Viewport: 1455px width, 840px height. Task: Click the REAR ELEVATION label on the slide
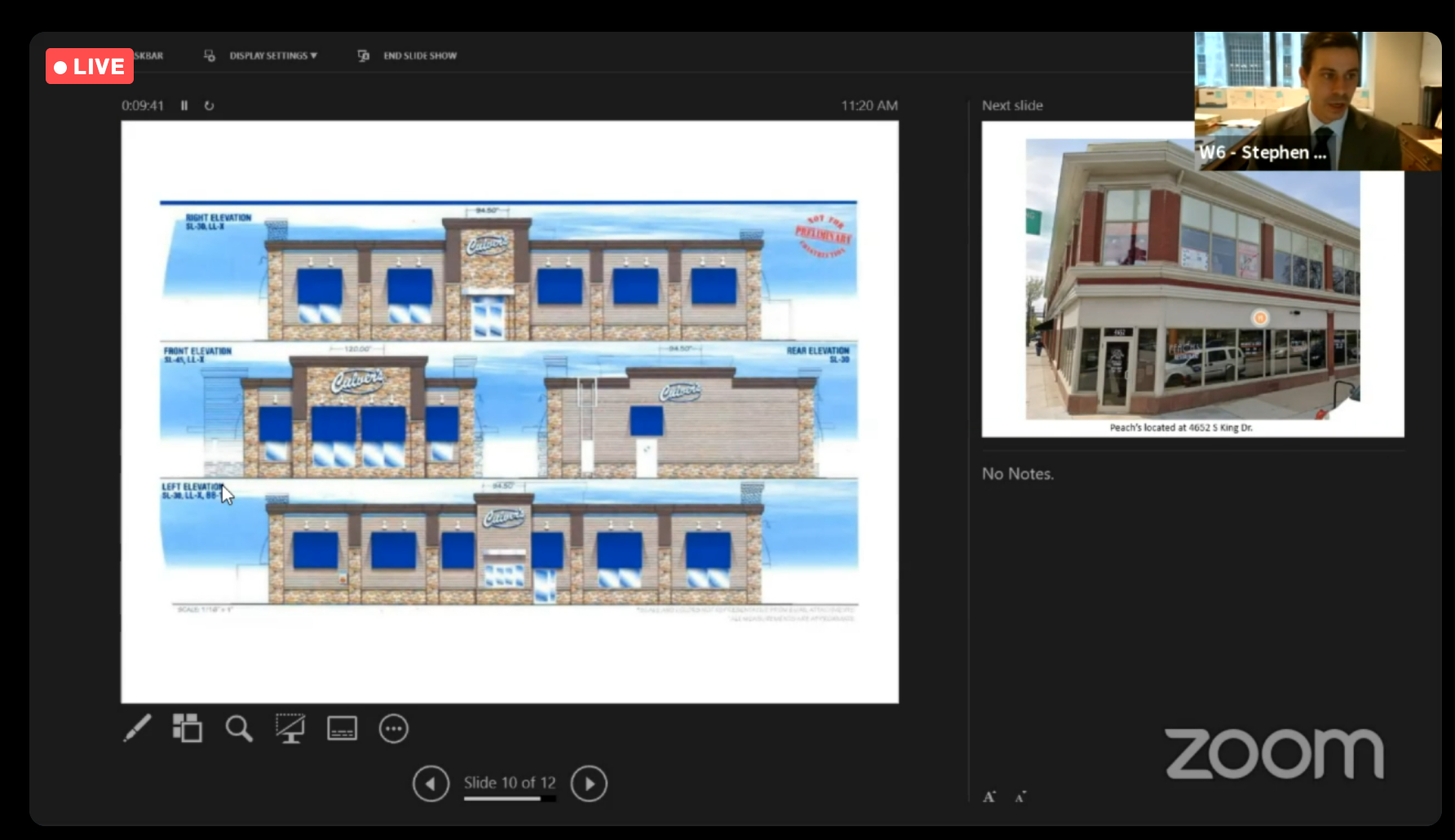(x=818, y=351)
